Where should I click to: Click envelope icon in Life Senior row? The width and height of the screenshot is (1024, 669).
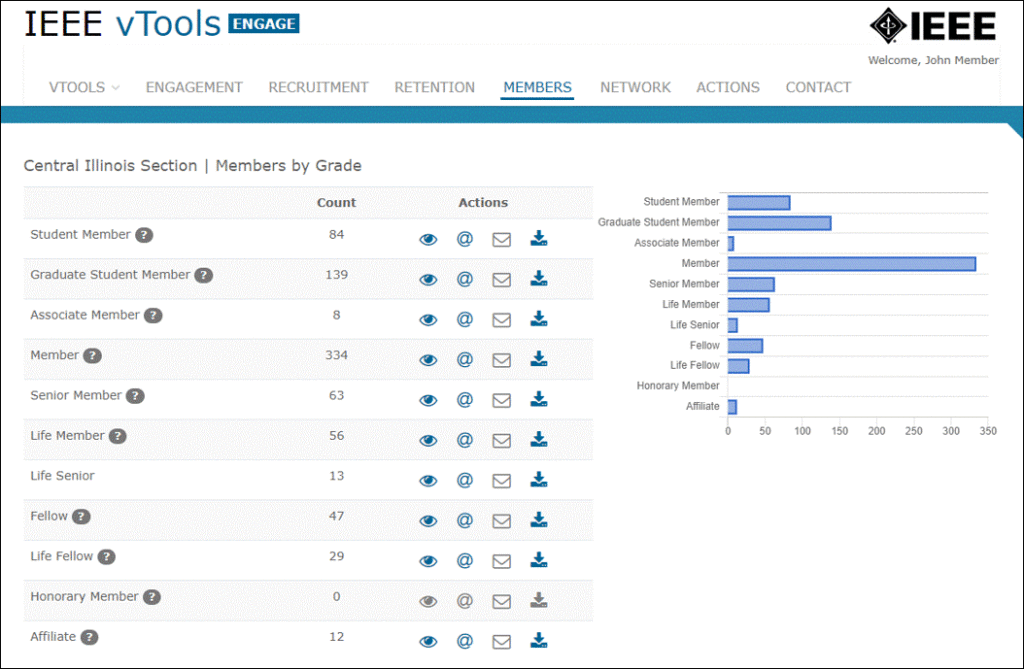pyautogui.click(x=501, y=479)
